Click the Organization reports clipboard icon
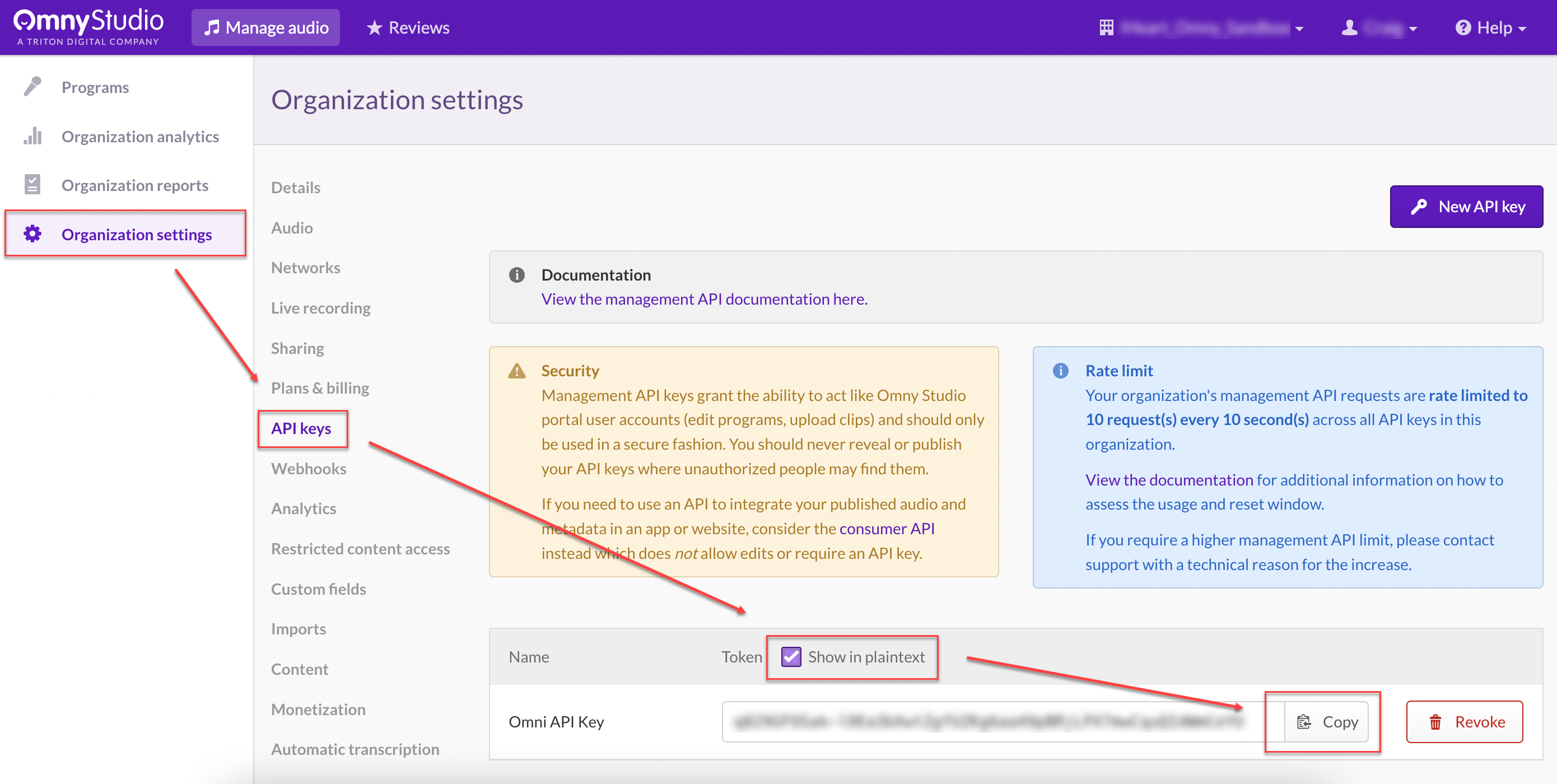 pyautogui.click(x=32, y=185)
